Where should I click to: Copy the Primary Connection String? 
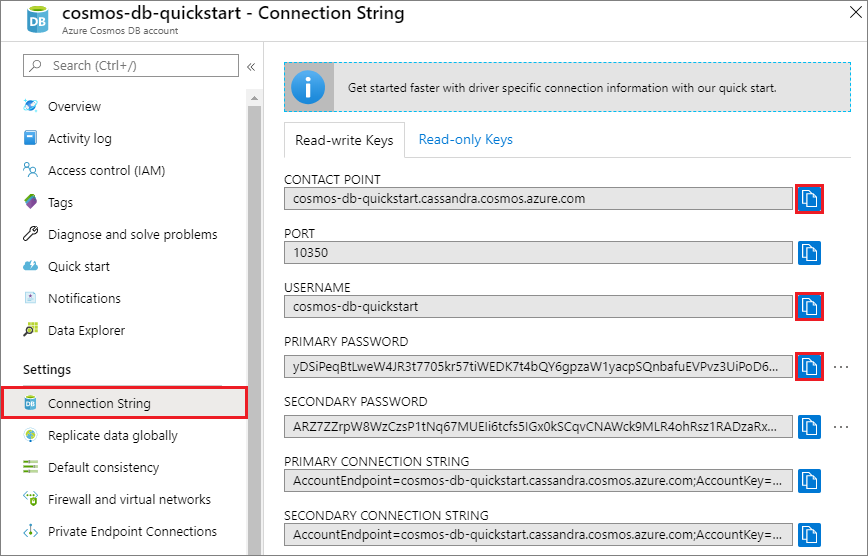pos(809,481)
